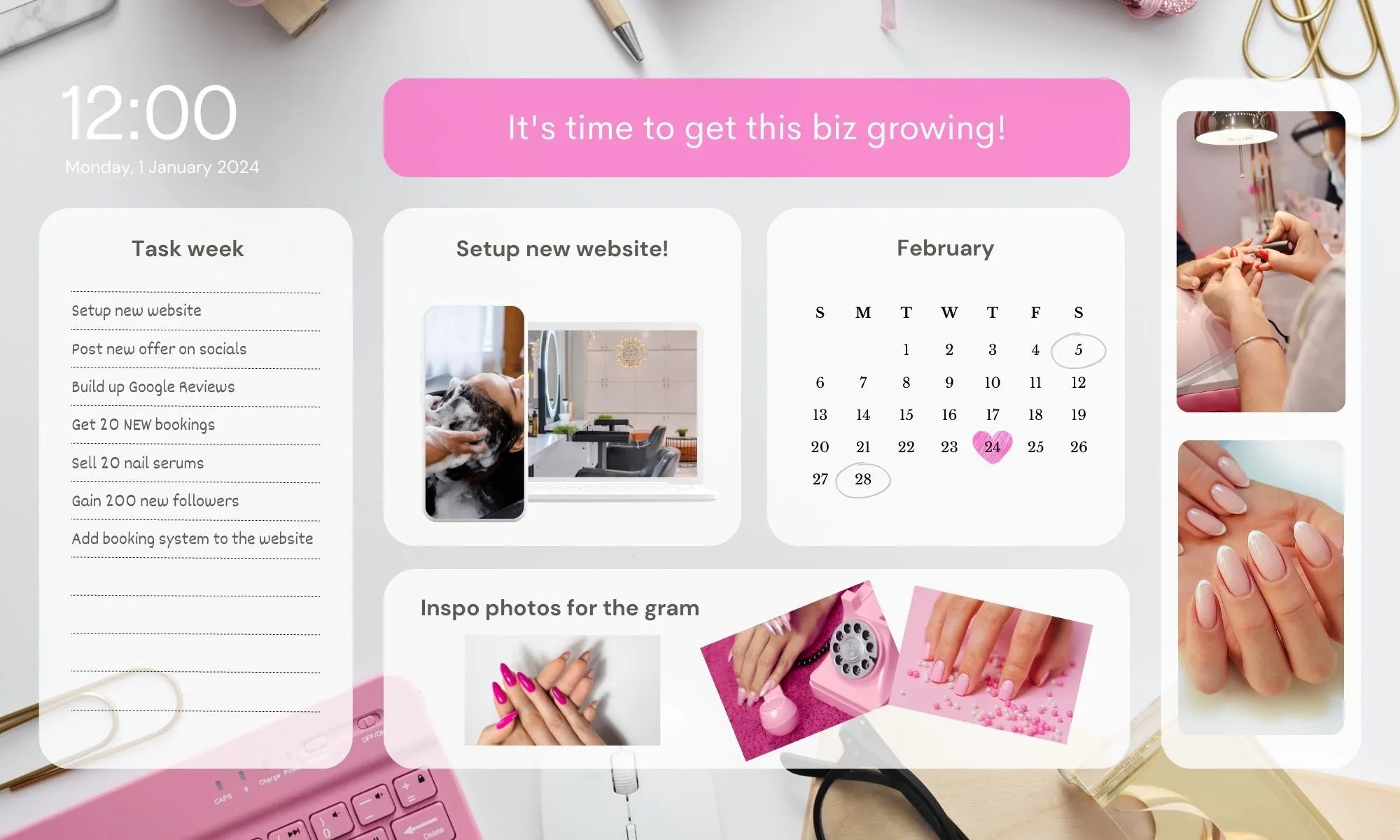Select the February 24 heart date marker
This screenshot has height=840, width=1400.
coord(992,445)
